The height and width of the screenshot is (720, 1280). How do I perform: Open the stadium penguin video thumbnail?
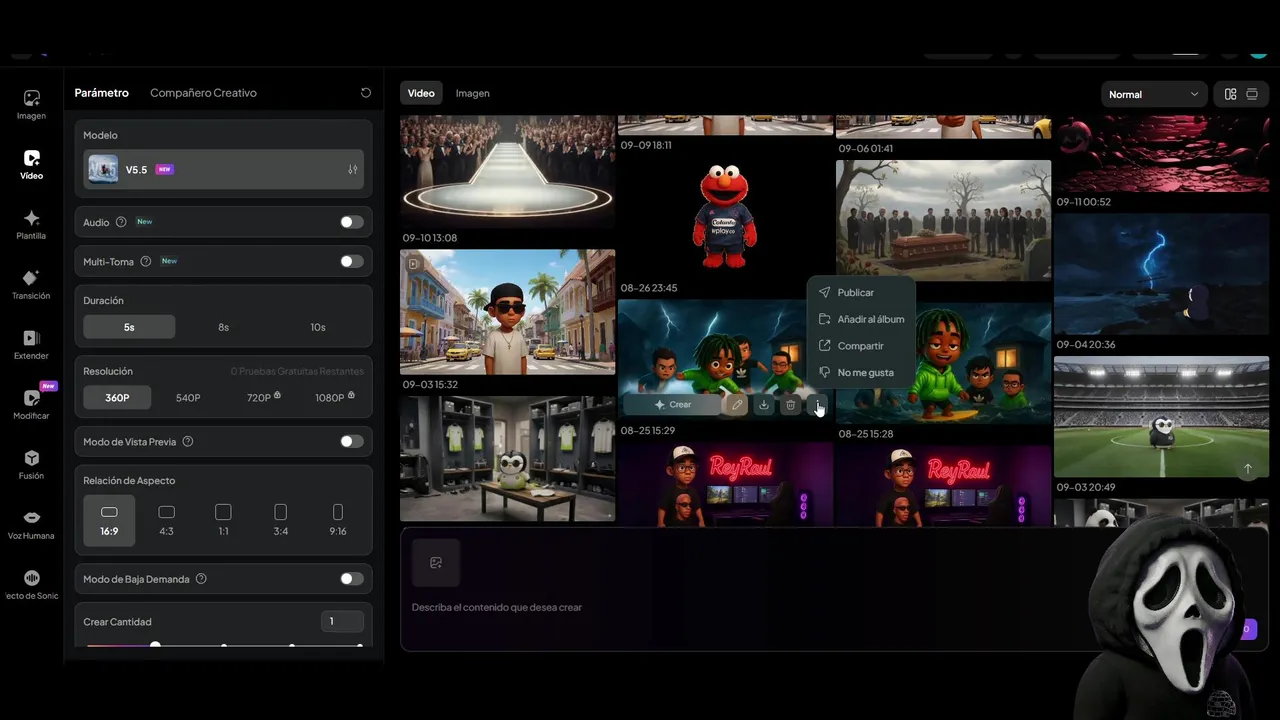coord(1161,417)
